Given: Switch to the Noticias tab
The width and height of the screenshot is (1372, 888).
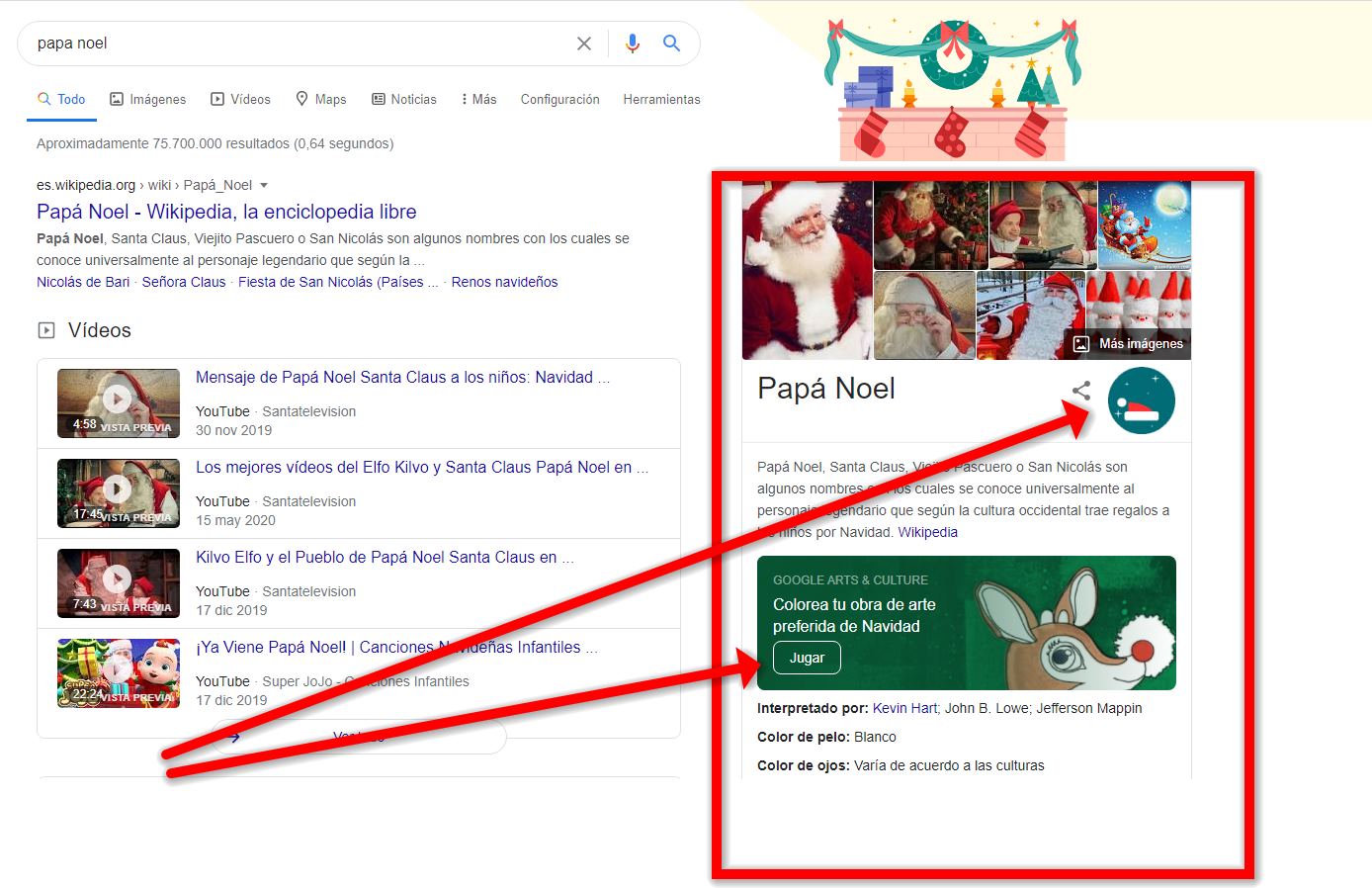Looking at the screenshot, I should pos(403,99).
